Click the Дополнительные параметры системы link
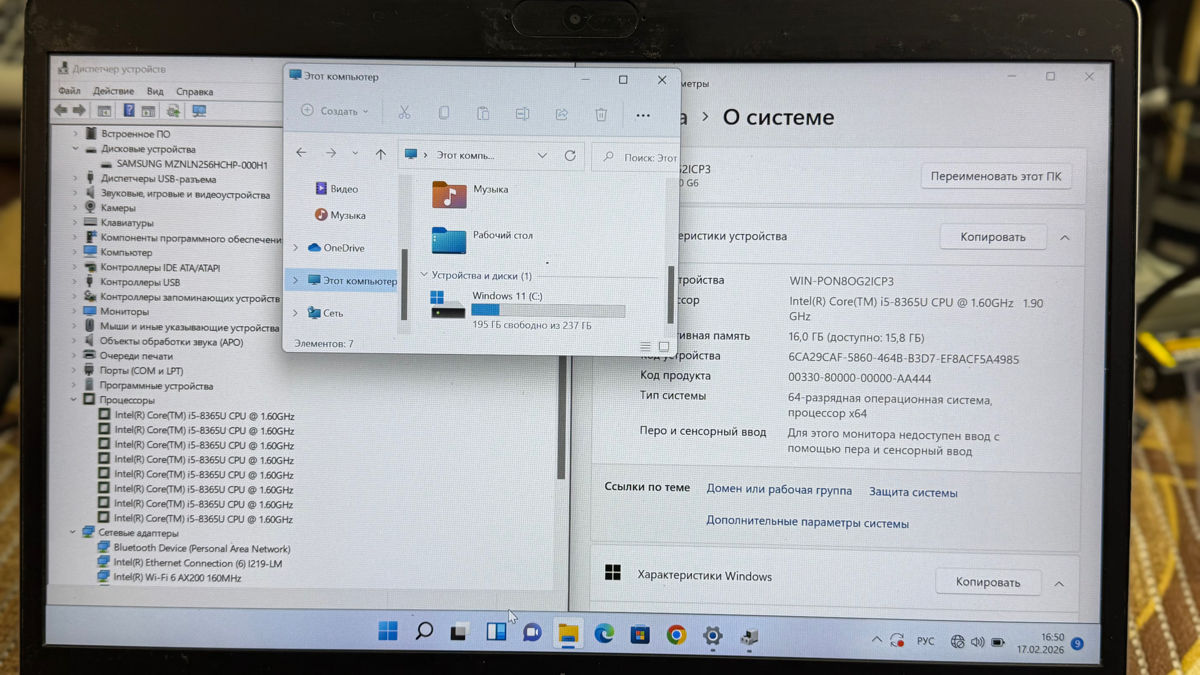 click(807, 522)
